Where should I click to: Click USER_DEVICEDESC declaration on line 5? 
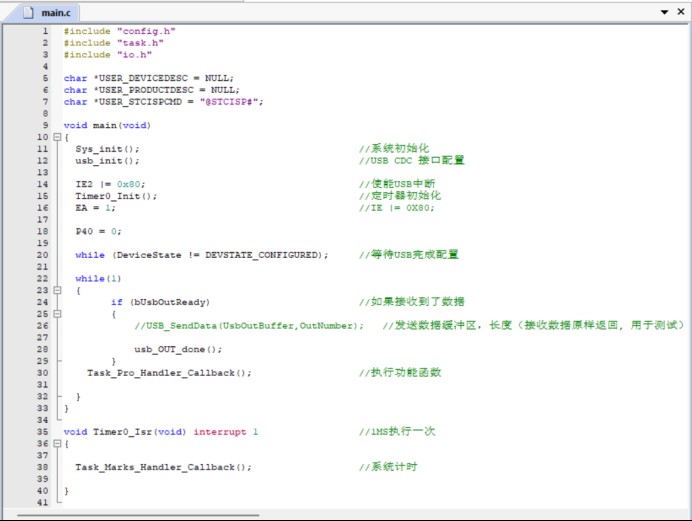click(149, 79)
